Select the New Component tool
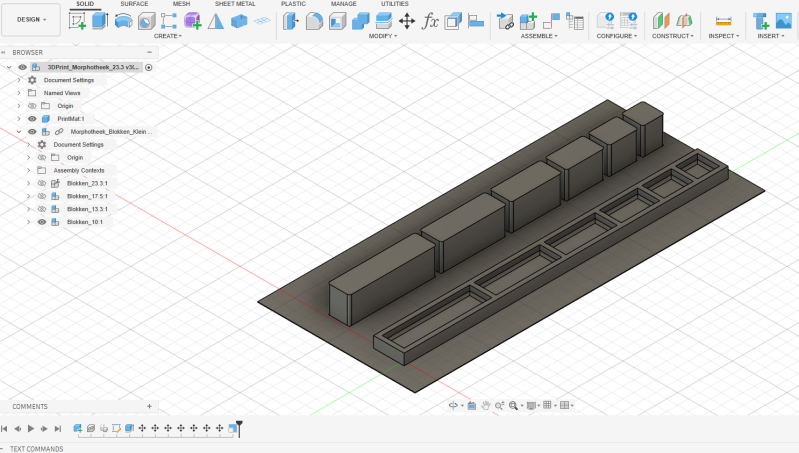Screen dimensions: 799x453 pos(528,21)
